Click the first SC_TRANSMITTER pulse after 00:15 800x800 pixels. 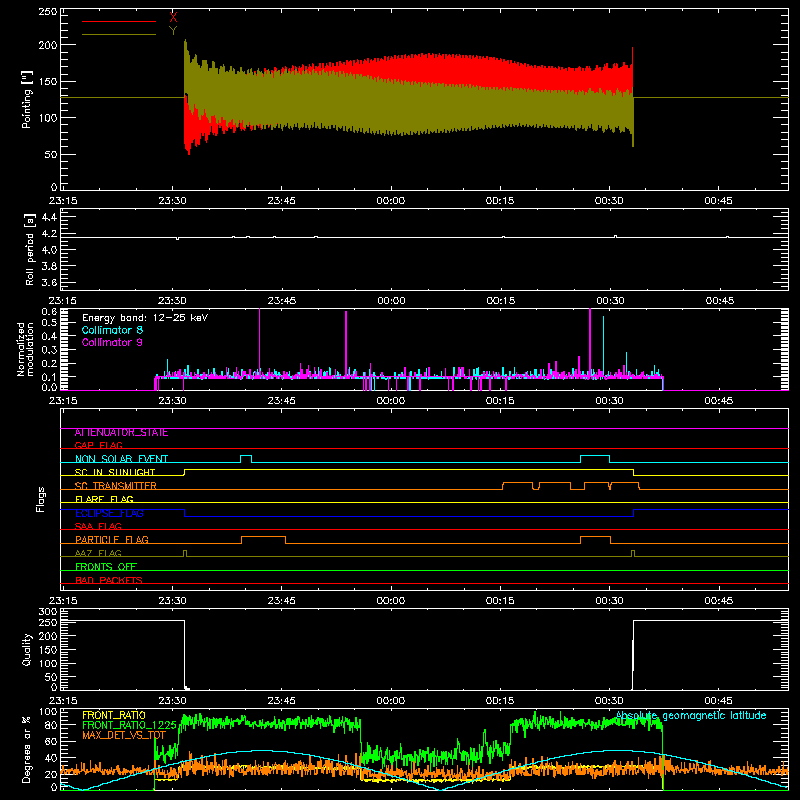pyautogui.click(x=518, y=485)
